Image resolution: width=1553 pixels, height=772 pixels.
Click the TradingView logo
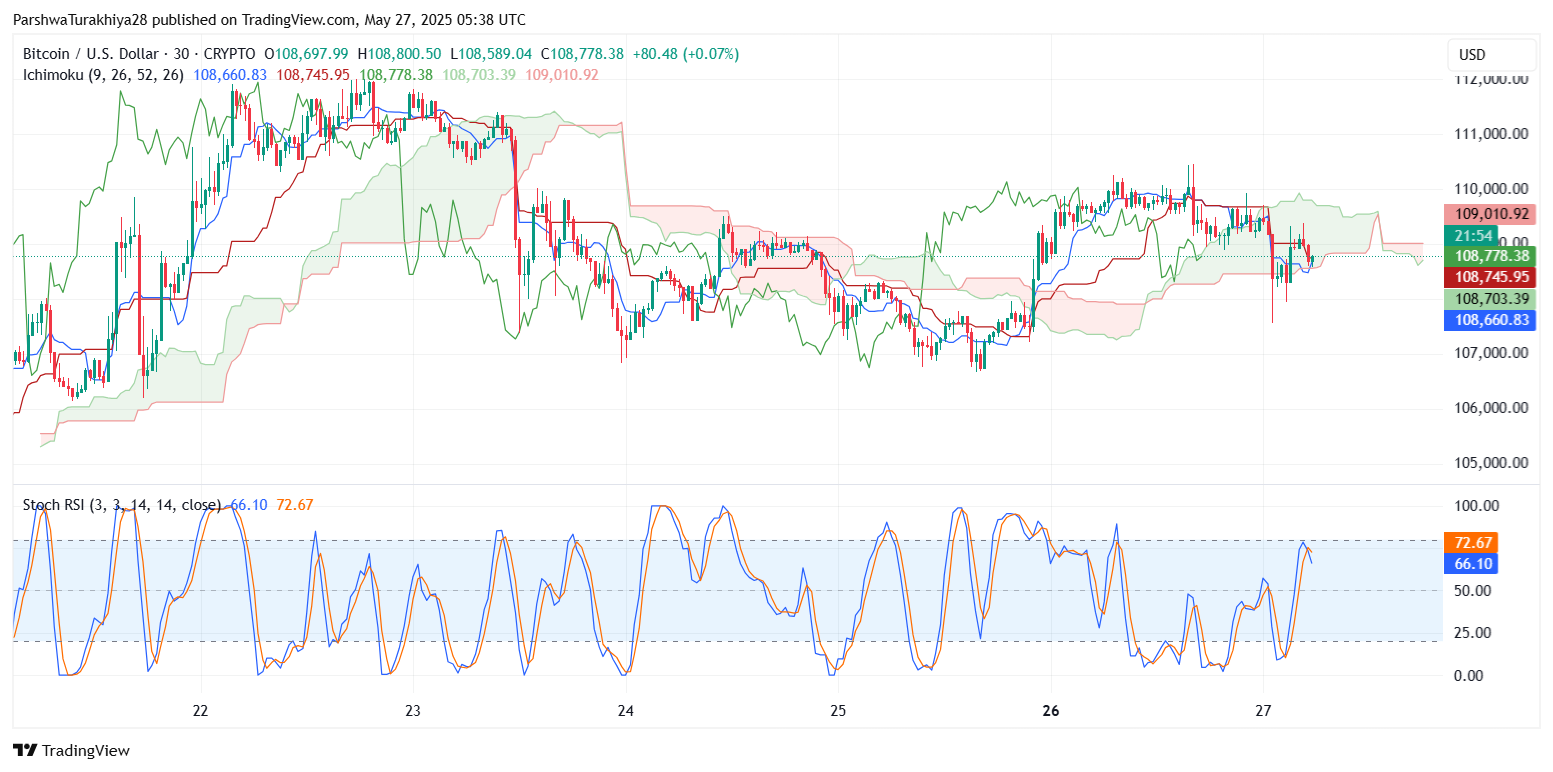click(x=71, y=750)
